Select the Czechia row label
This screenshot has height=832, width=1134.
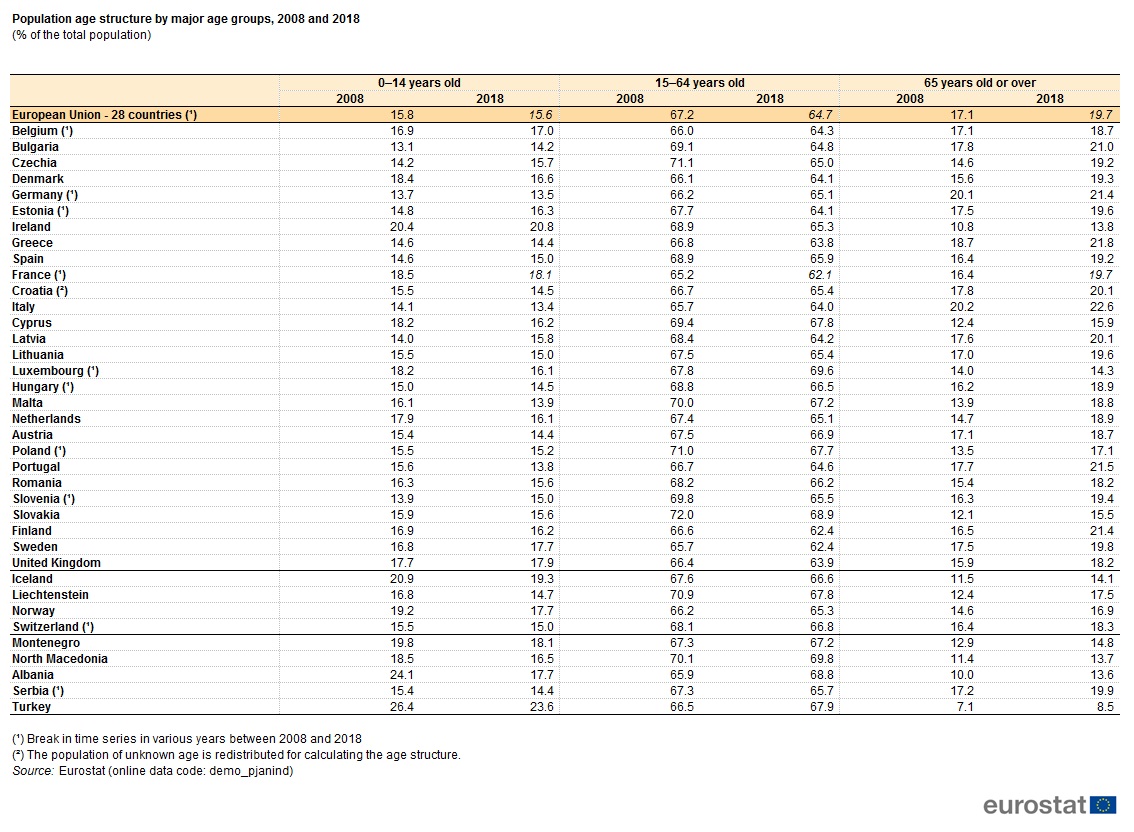[x=34, y=163]
